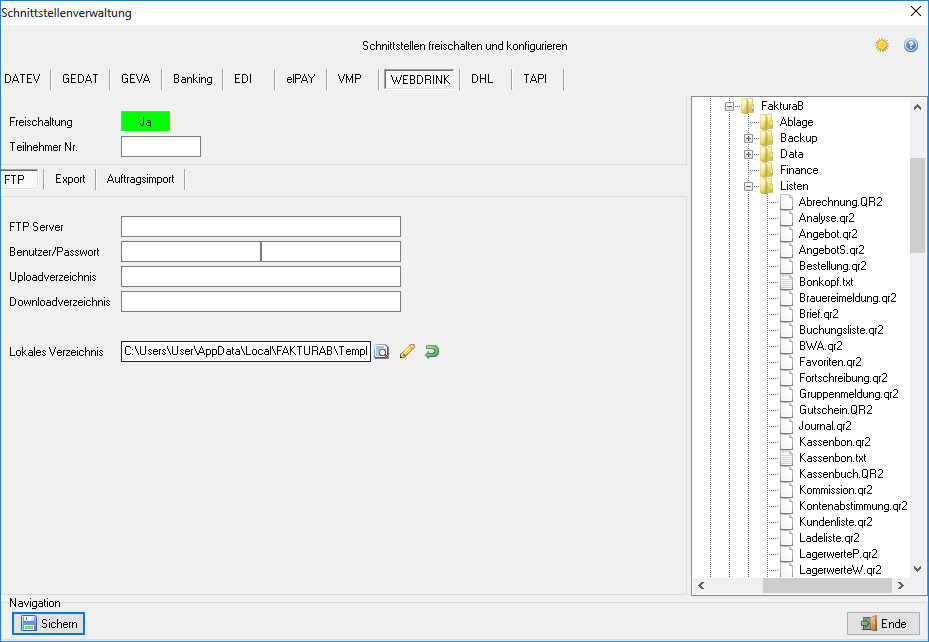Screen dimensions: 929x642
Task: Click the tree scroll up arrow
Action: [x=917, y=107]
